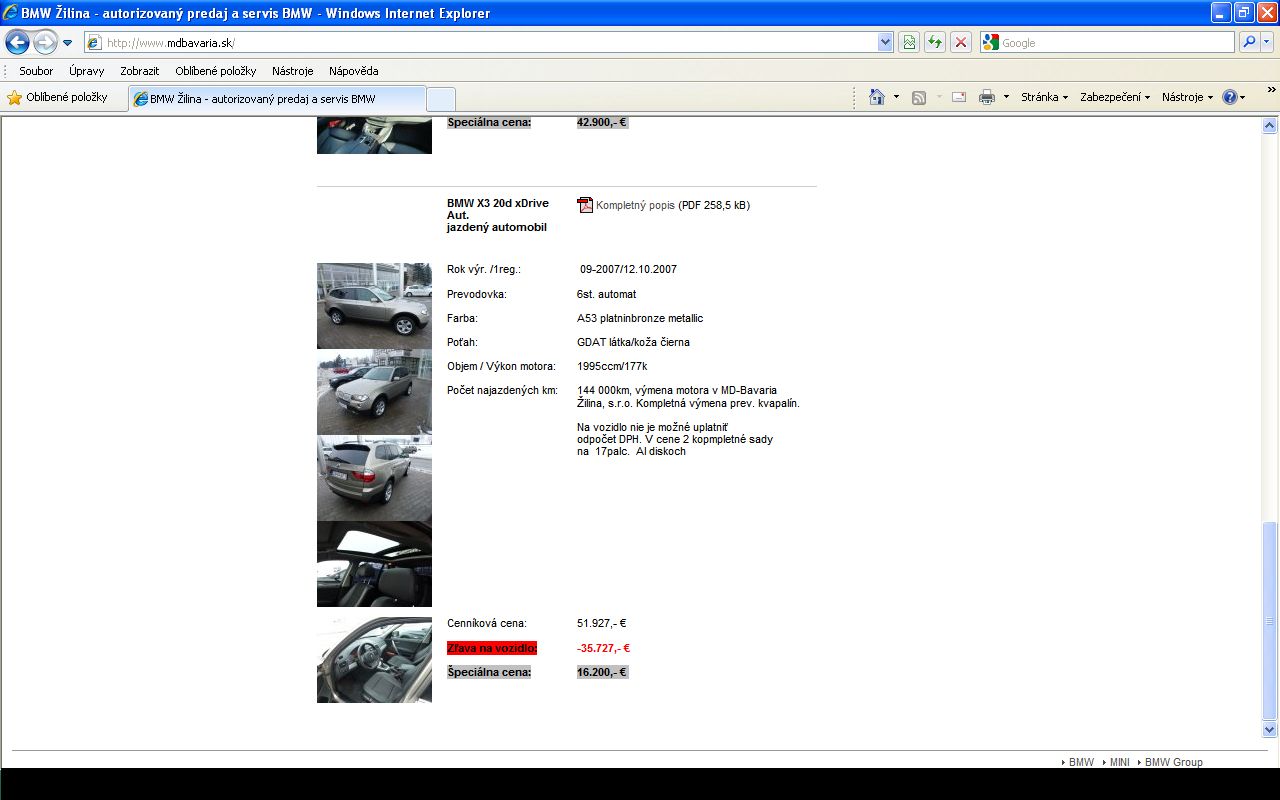
Task: Refresh the page with the green arrows icon
Action: coord(935,42)
